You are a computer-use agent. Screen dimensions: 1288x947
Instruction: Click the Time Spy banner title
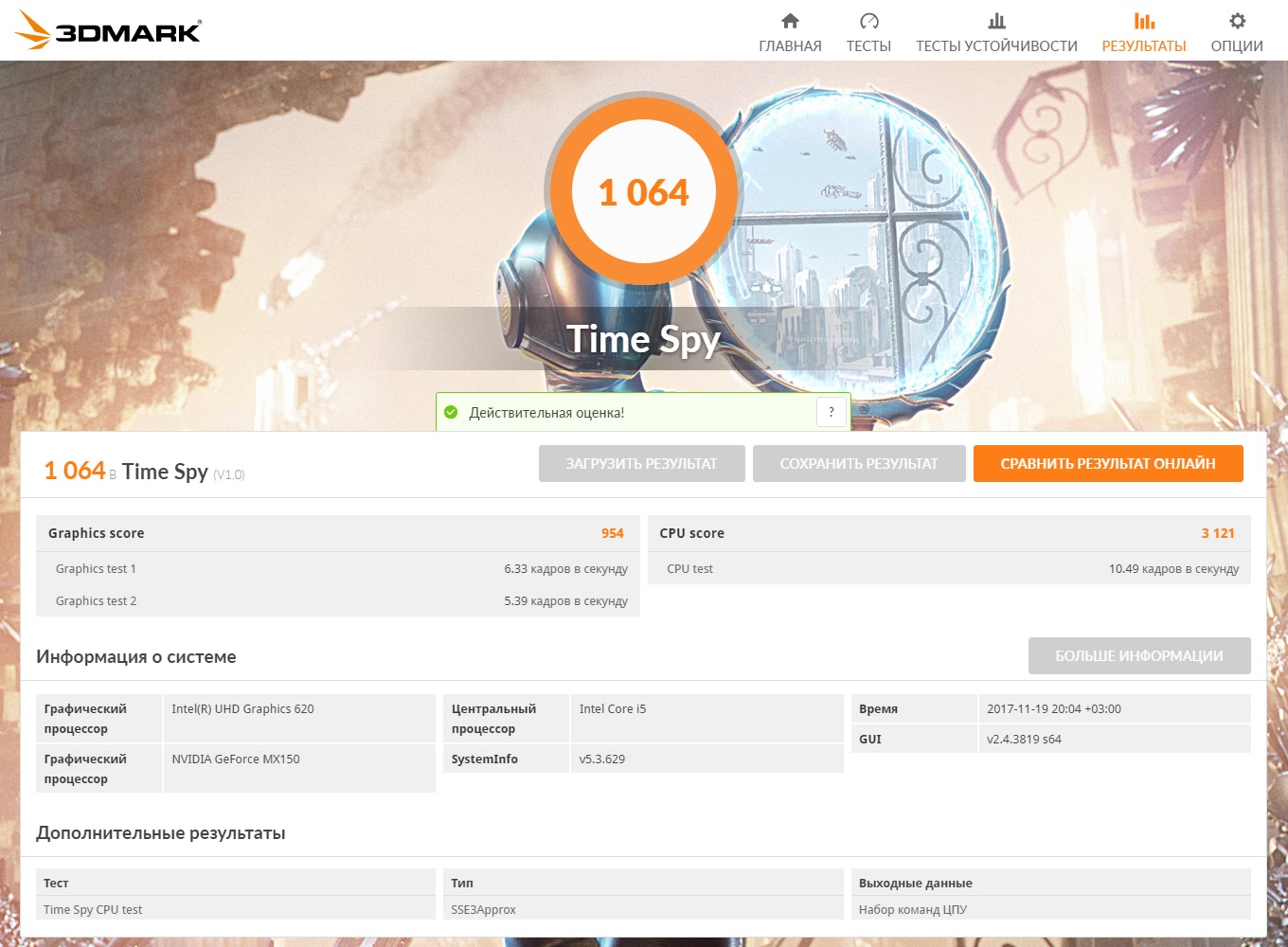coord(644,339)
